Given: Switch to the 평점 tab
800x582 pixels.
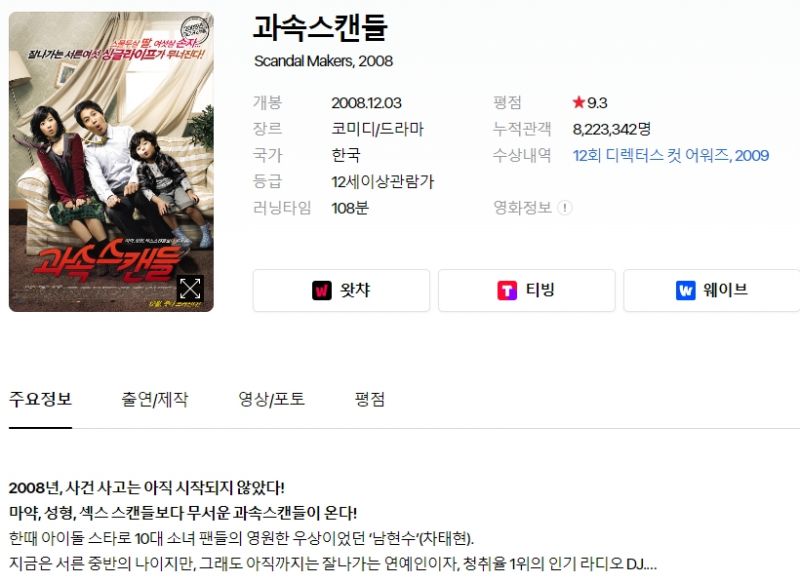Looking at the screenshot, I should pyautogui.click(x=370, y=399).
